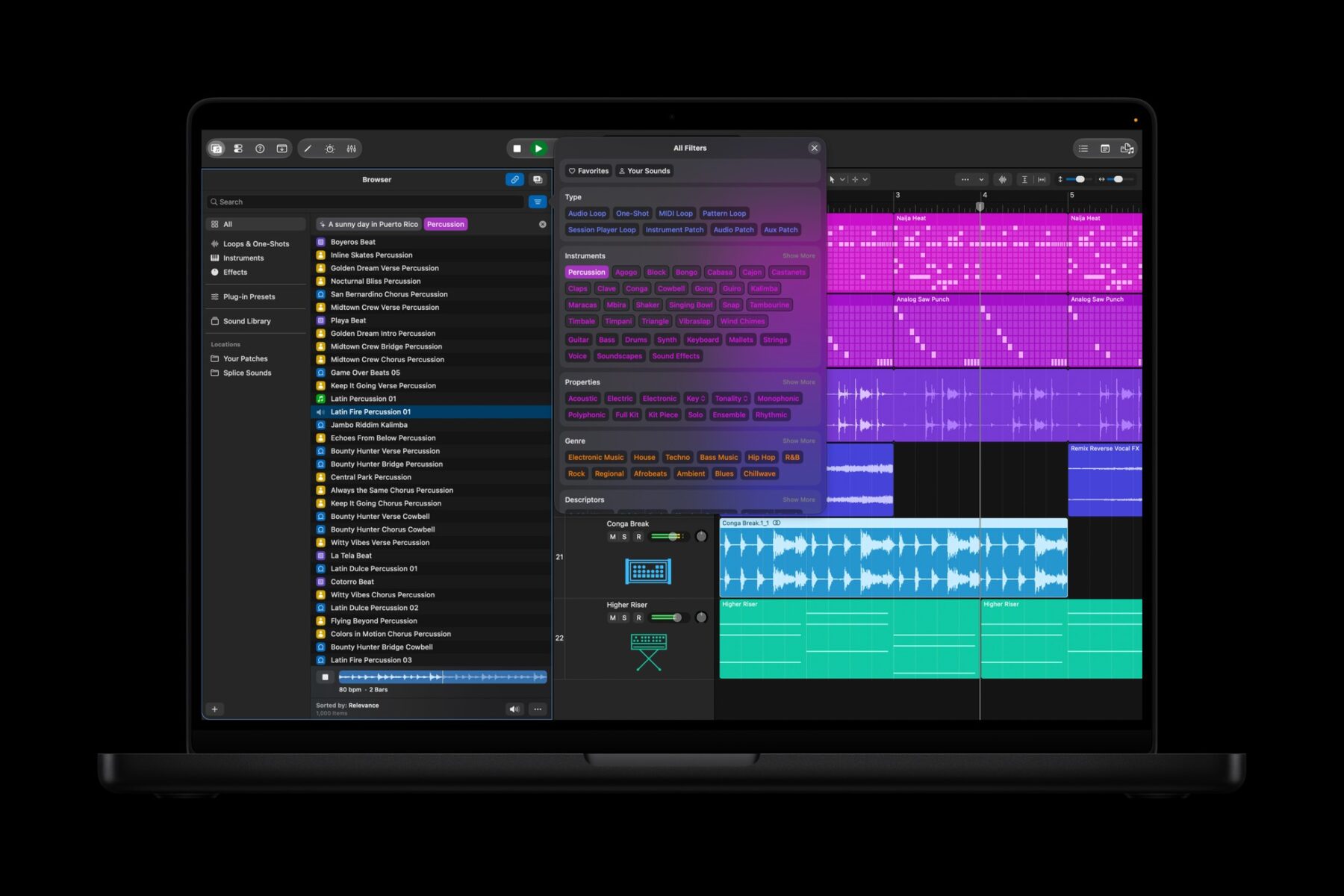Click the Audio Loop type filter
Viewport: 1344px width, 896px height.
(587, 214)
